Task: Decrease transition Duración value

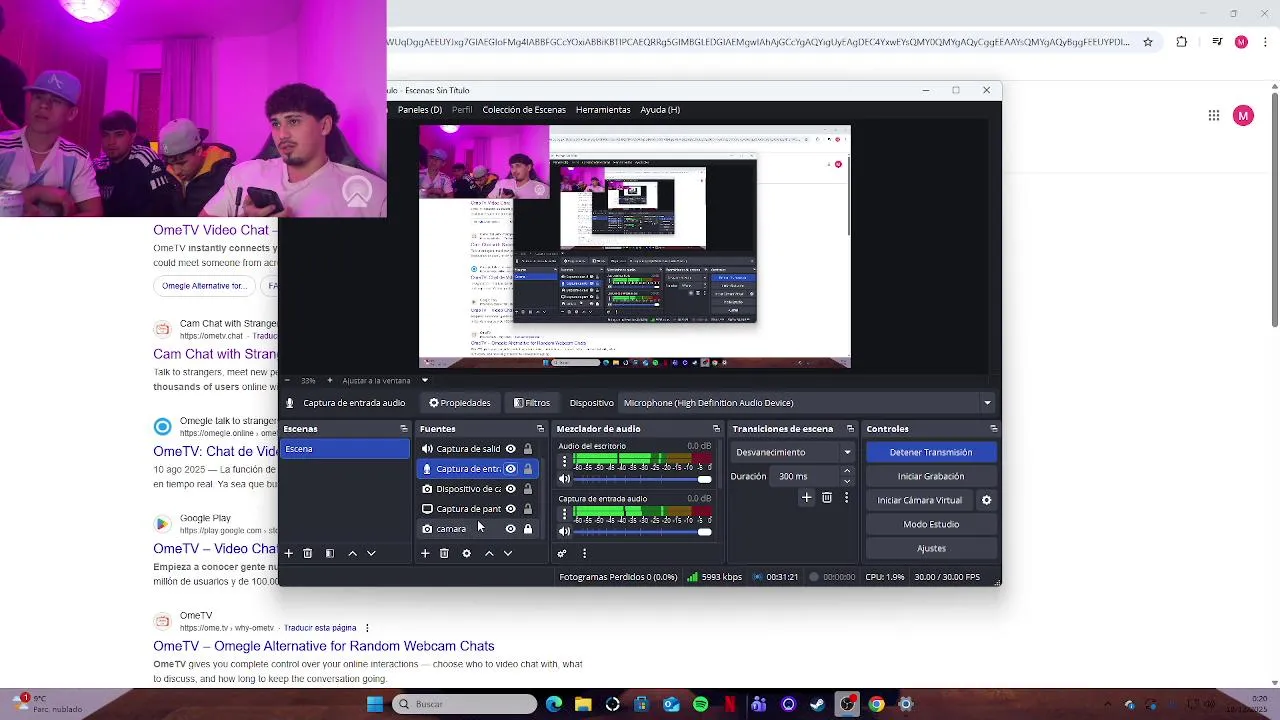Action: point(847,481)
